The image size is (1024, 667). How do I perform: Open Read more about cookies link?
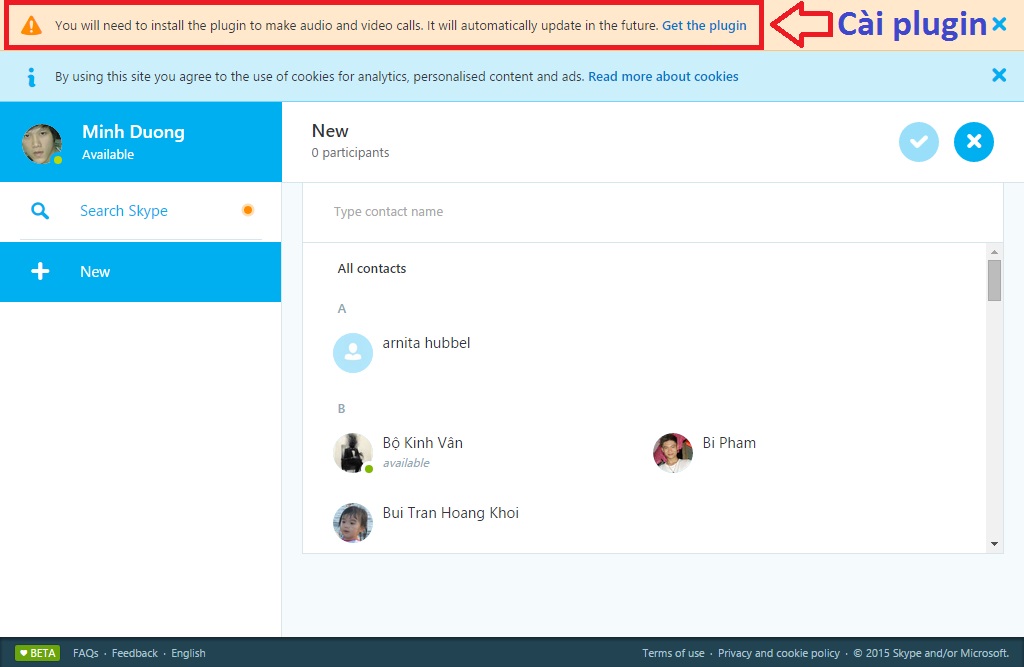(x=663, y=76)
